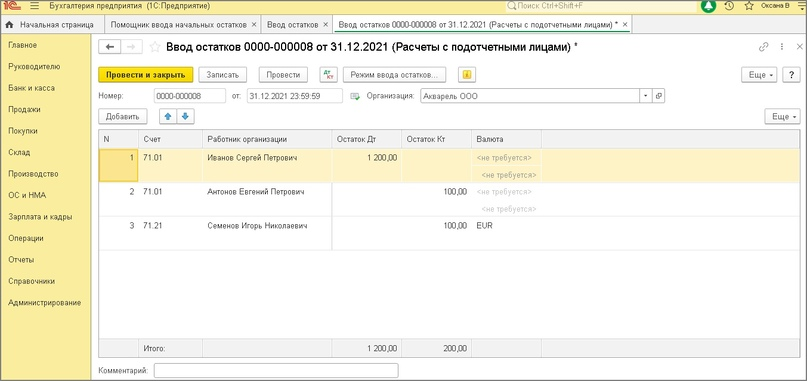Screen dimensions: 807x381
Task: Move row up with blue up arrow
Action: (x=168, y=116)
